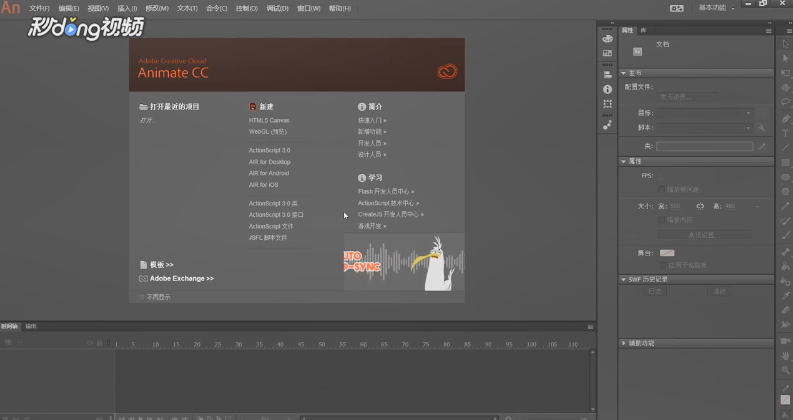
Task: Click the 类 input field
Action: pyautogui.click(x=704, y=146)
